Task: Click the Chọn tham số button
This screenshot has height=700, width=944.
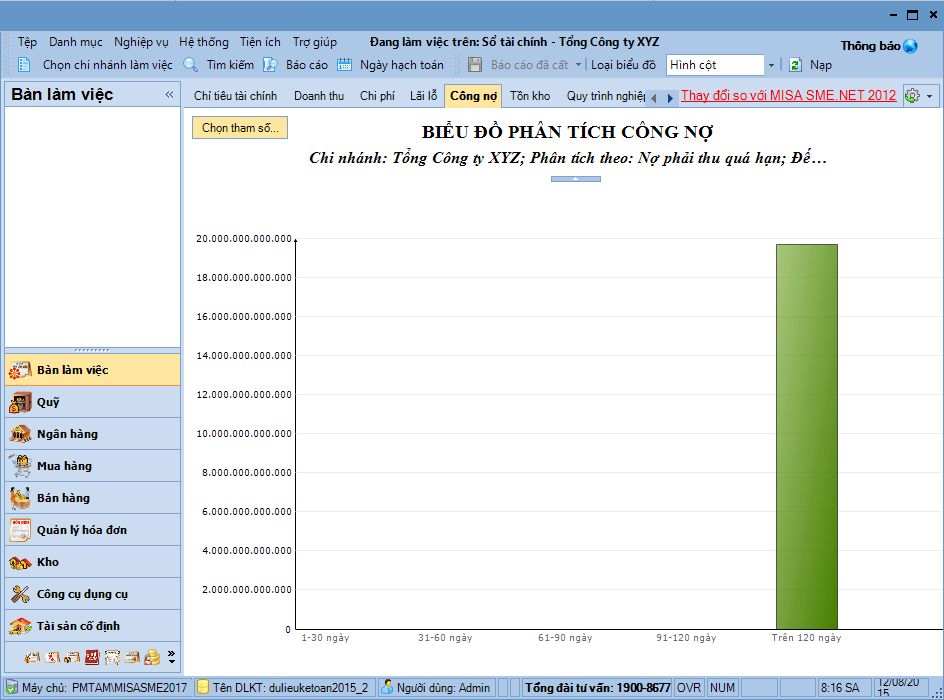Action: [241, 128]
